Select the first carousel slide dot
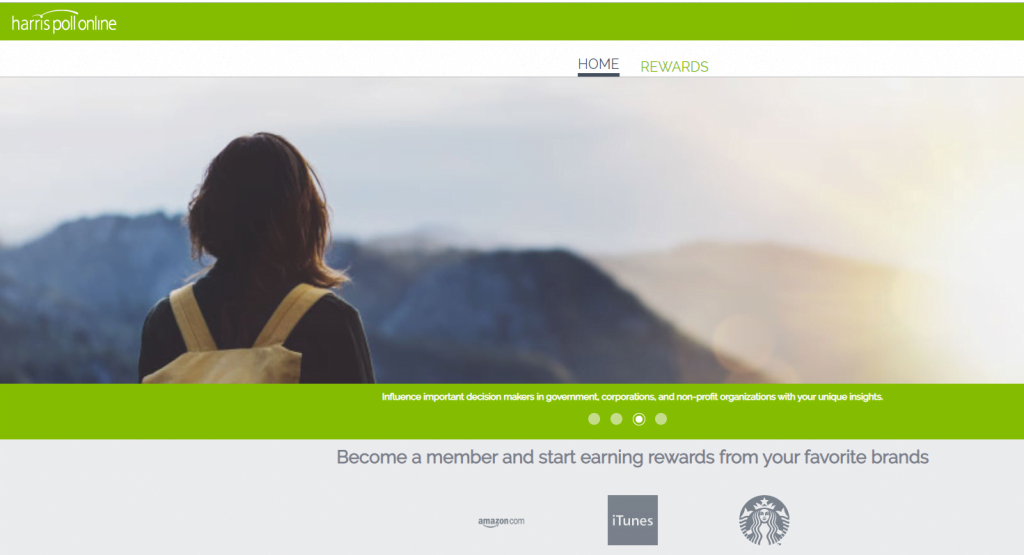 pos(594,419)
